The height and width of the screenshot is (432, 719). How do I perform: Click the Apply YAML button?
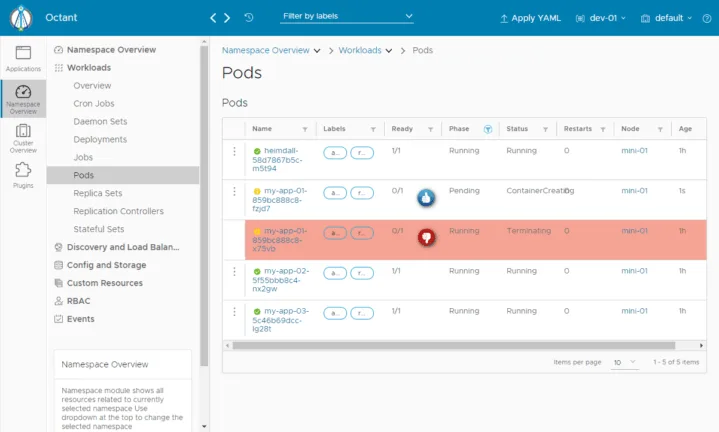530,18
